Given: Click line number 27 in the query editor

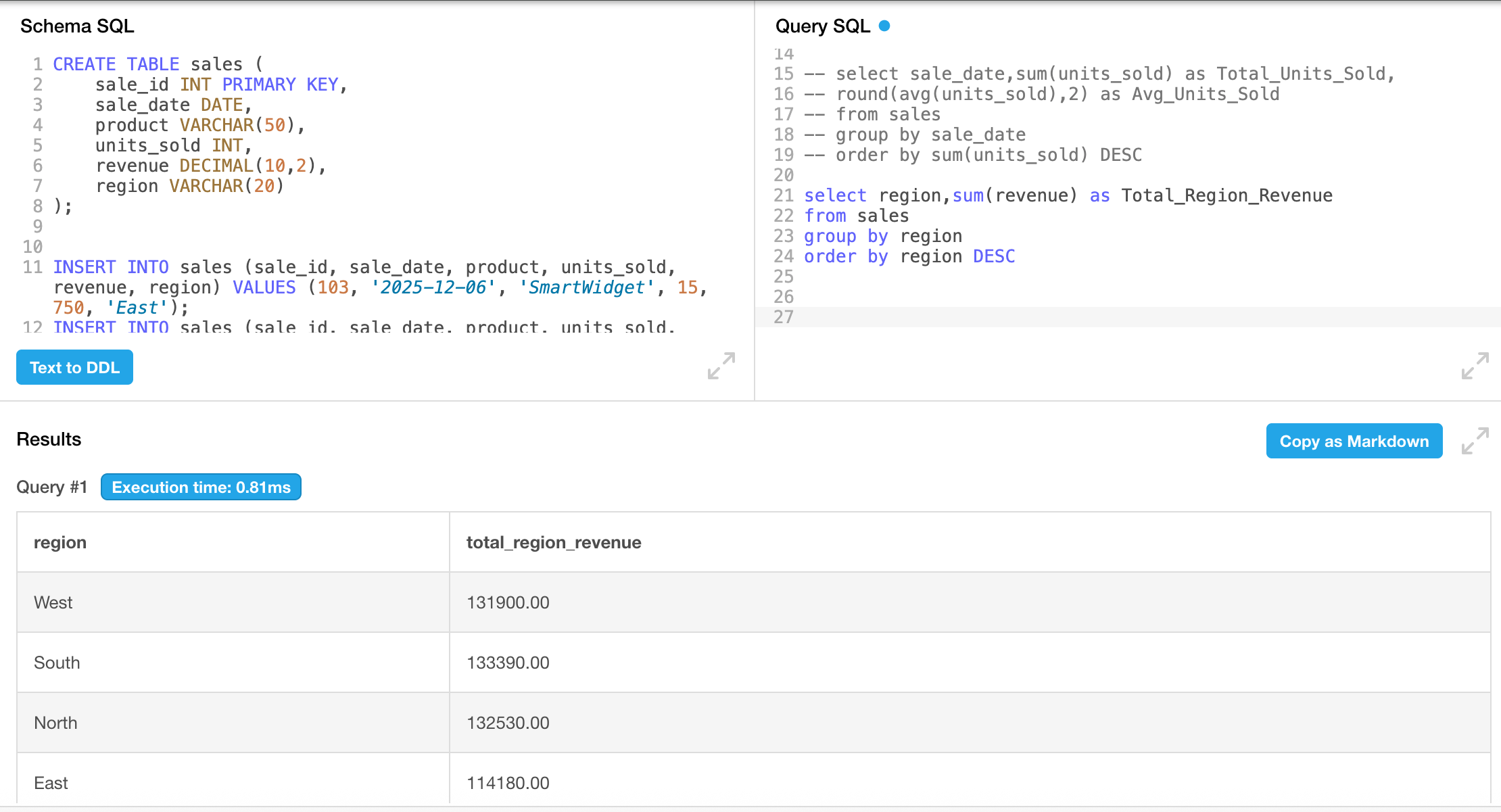Looking at the screenshot, I should tap(784, 316).
